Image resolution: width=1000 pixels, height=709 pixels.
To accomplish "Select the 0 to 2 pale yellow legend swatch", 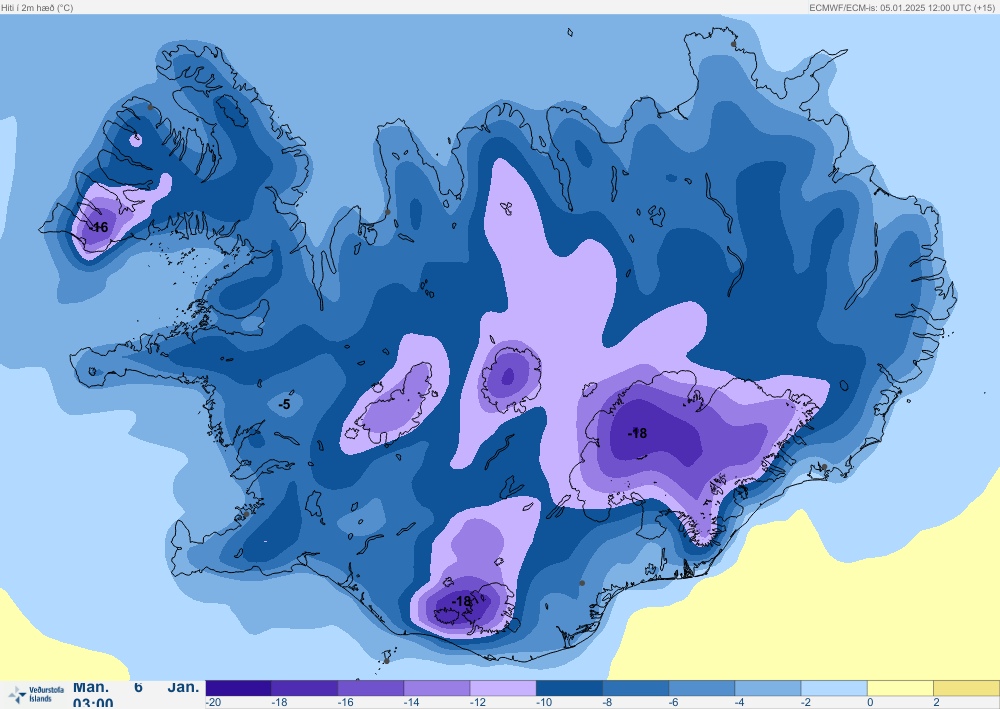I will [x=901, y=688].
